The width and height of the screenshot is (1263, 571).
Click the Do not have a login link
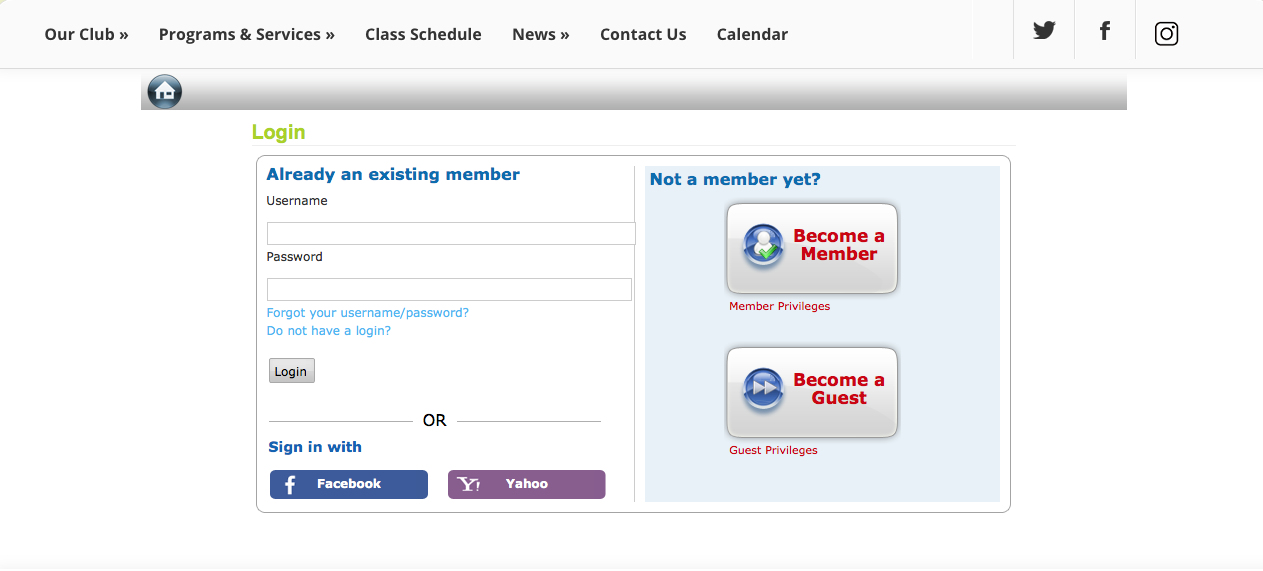click(328, 331)
